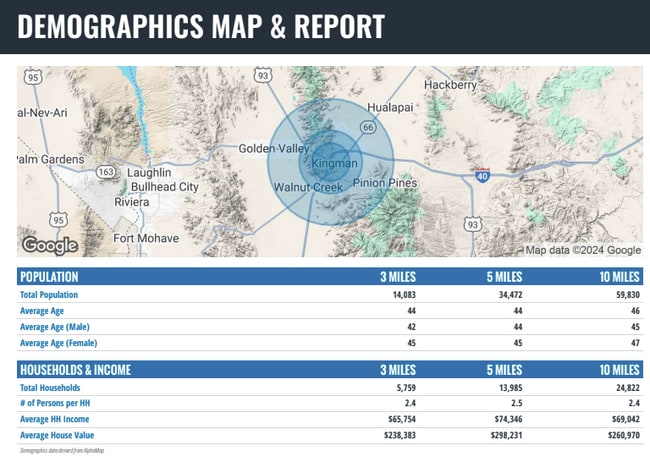The width and height of the screenshot is (650, 462).
Task: Click the Route 66 shield icon
Action: point(368,127)
